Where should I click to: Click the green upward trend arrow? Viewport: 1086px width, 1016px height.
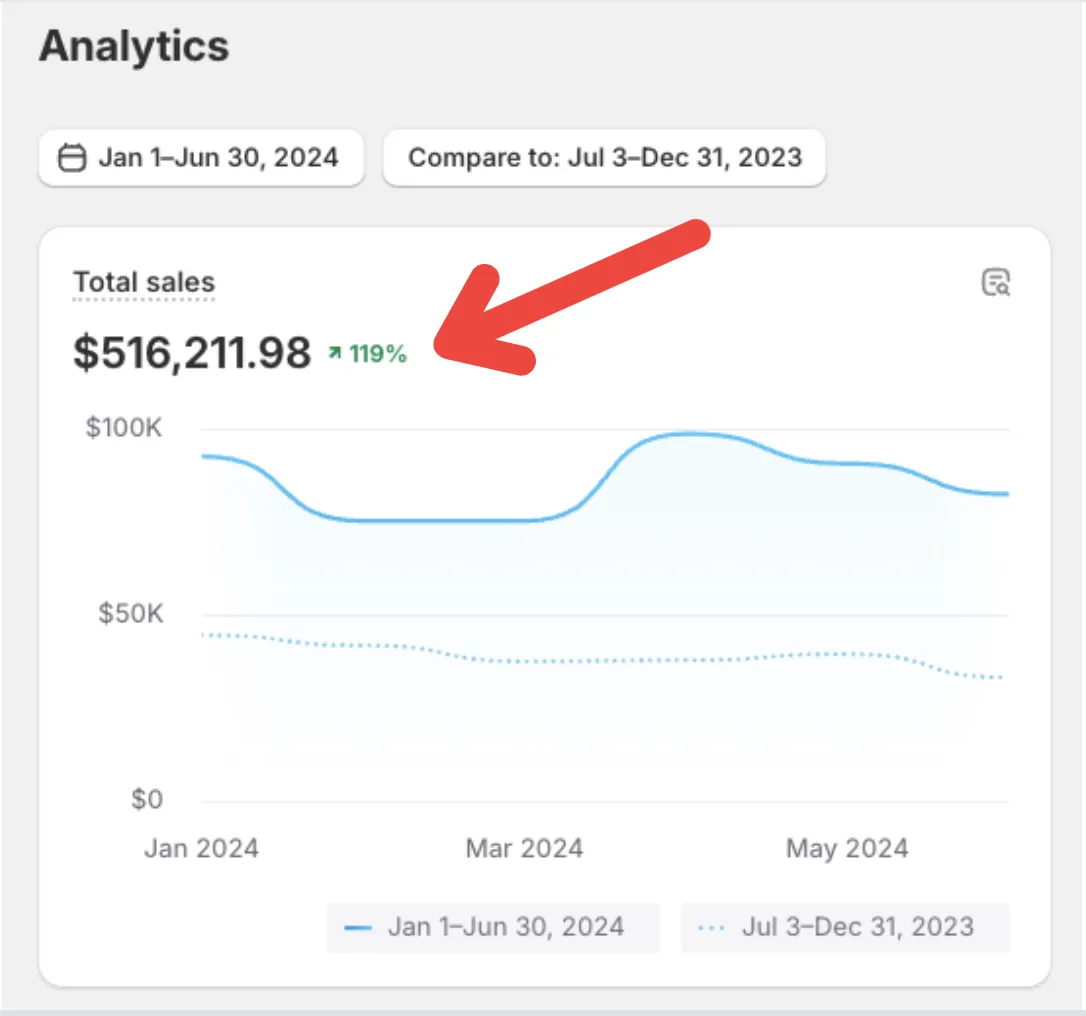[x=335, y=353]
